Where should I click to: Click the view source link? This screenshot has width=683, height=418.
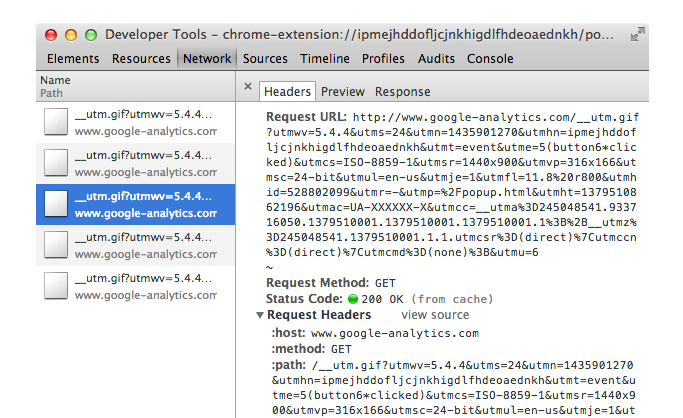point(435,315)
